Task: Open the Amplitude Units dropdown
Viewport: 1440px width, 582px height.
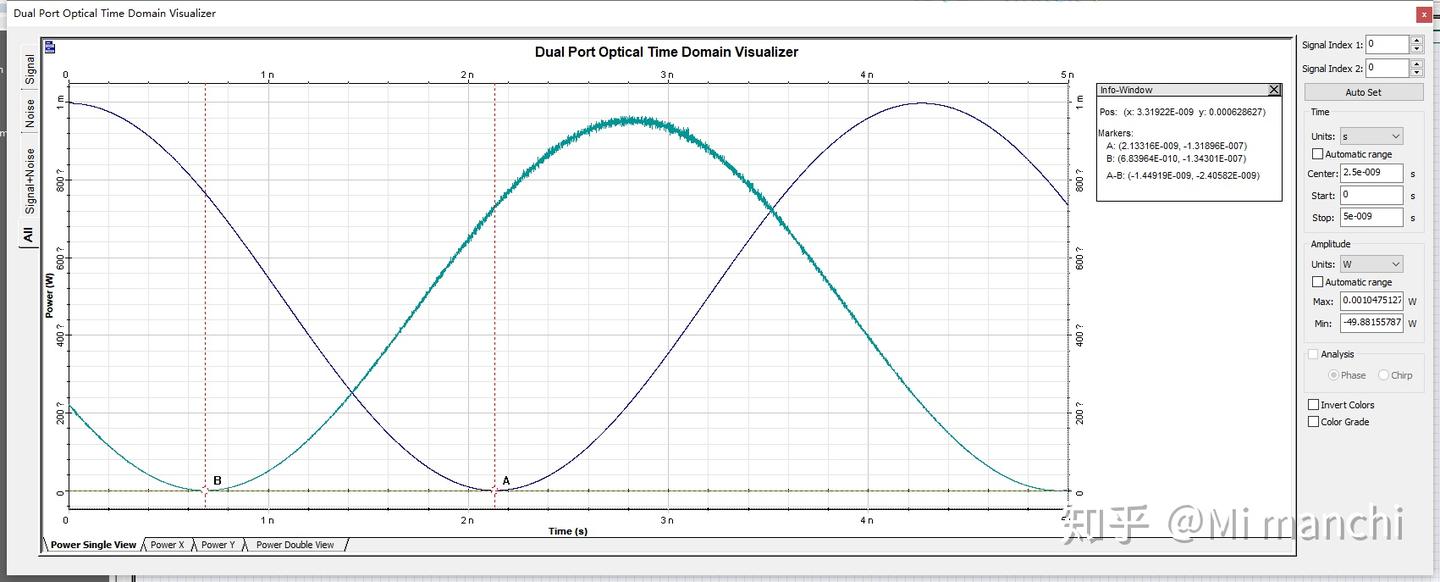Action: click(x=1371, y=264)
